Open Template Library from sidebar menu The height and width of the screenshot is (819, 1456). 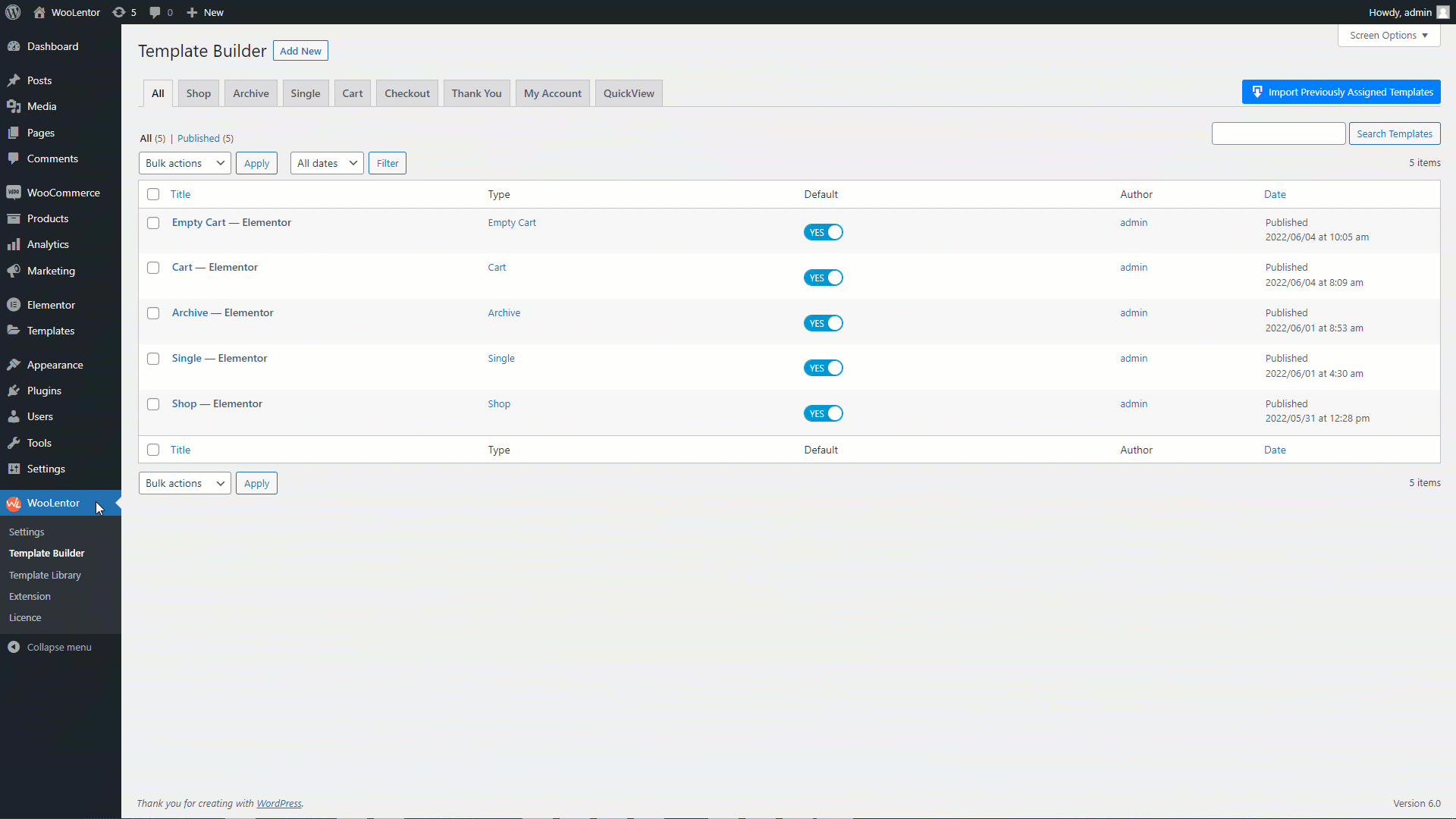pos(45,575)
